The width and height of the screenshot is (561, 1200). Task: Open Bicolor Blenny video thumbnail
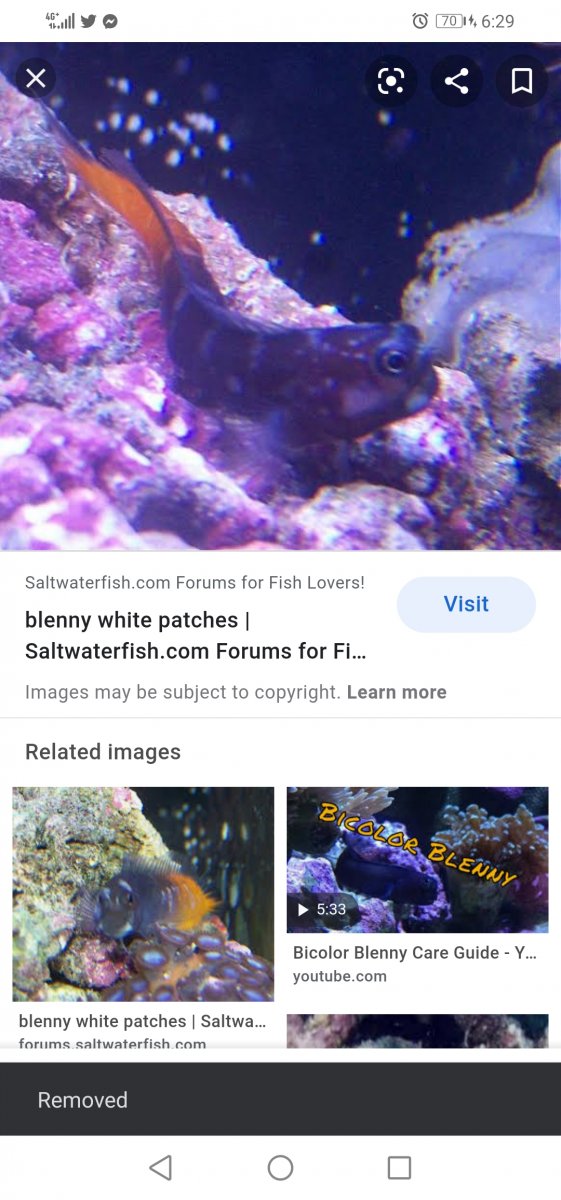coord(418,860)
